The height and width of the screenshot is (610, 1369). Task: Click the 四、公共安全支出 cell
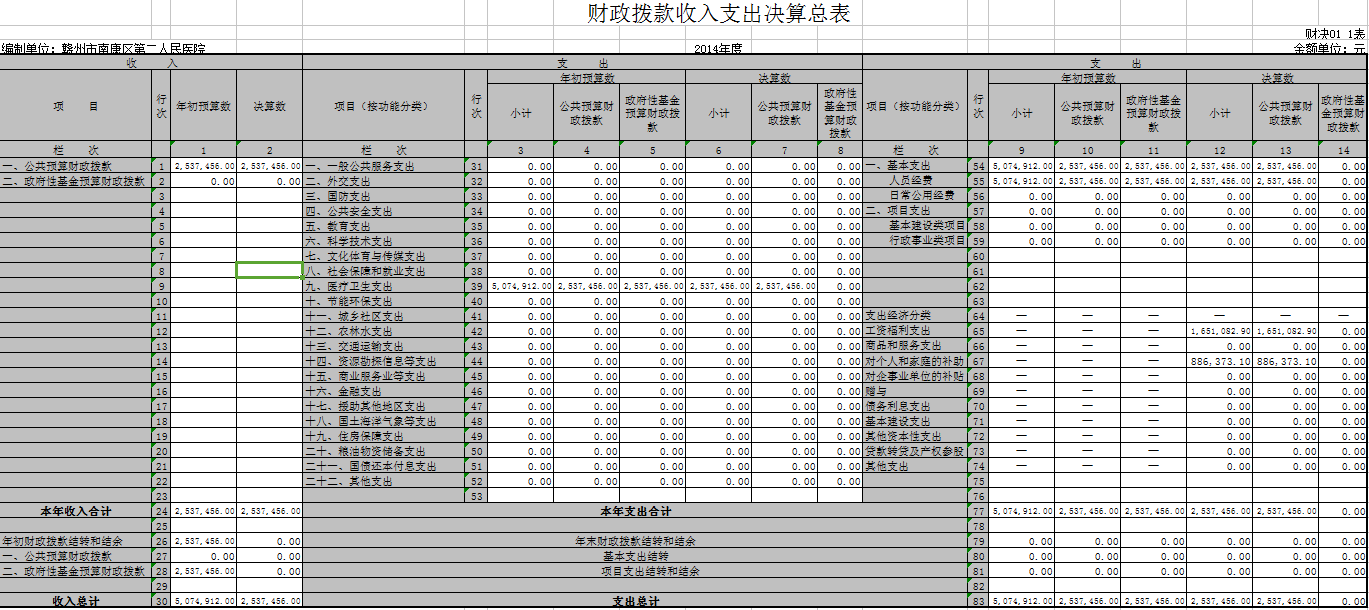384,212
